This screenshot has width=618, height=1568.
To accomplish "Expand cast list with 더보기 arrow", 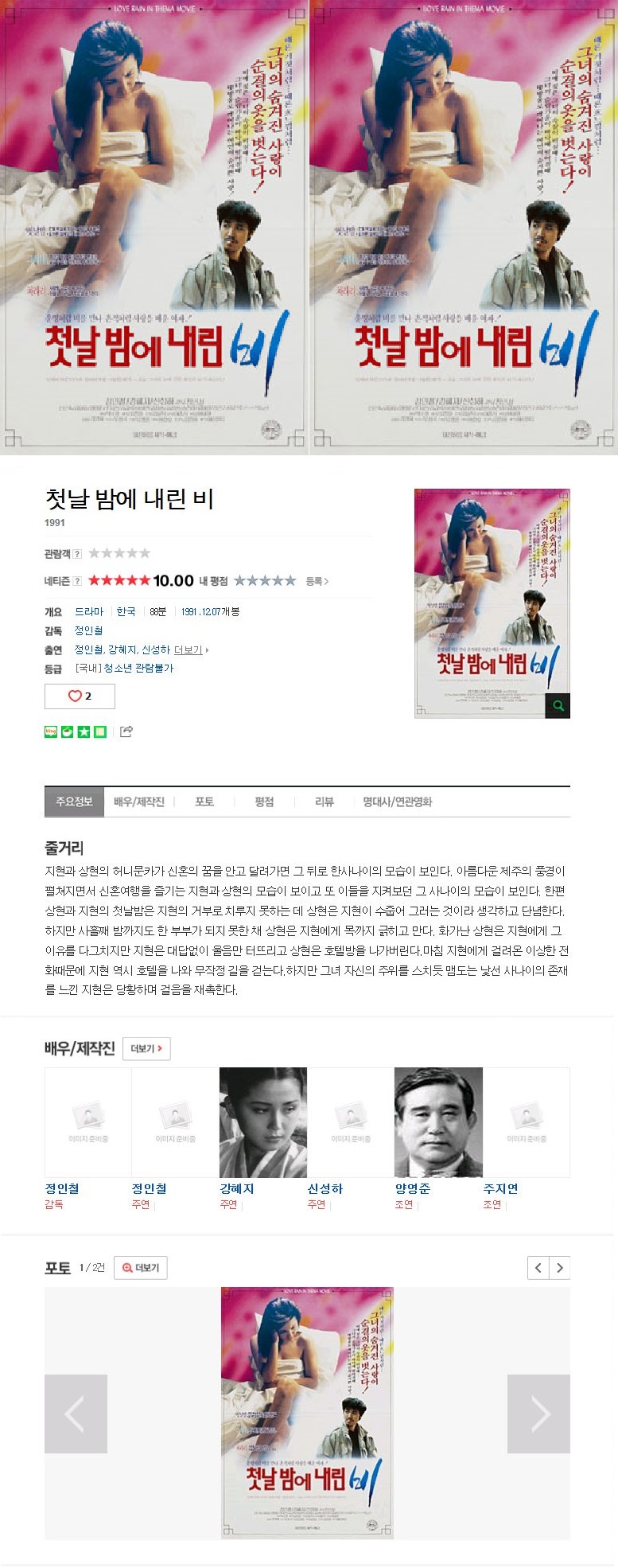I will point(191,650).
